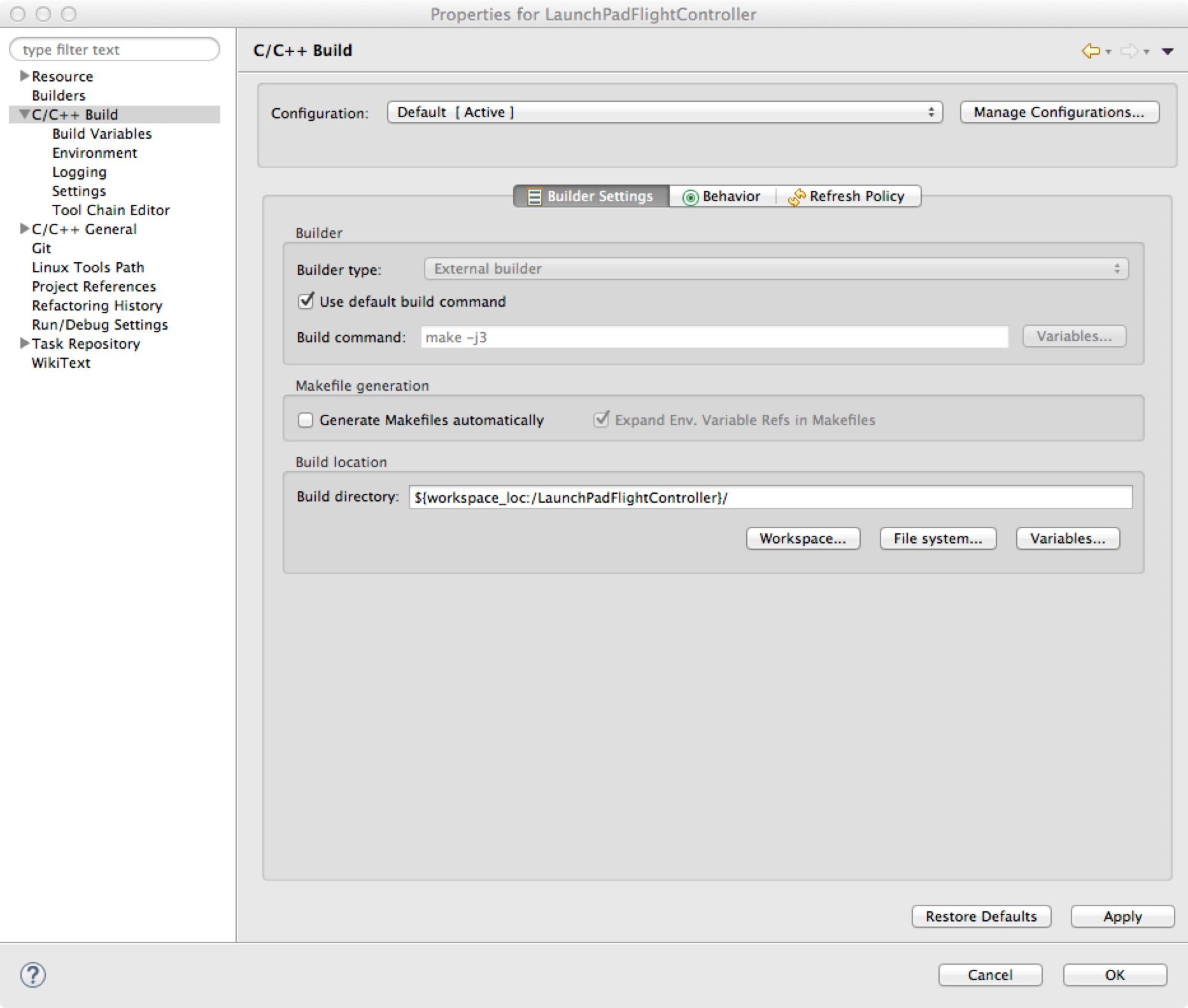1188x1008 pixels.
Task: Confirm with the OK button
Action: click(x=1115, y=975)
